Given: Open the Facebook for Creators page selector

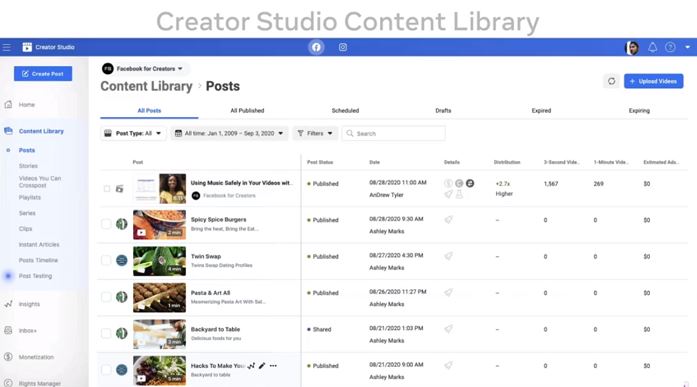Looking at the screenshot, I should pos(143,69).
